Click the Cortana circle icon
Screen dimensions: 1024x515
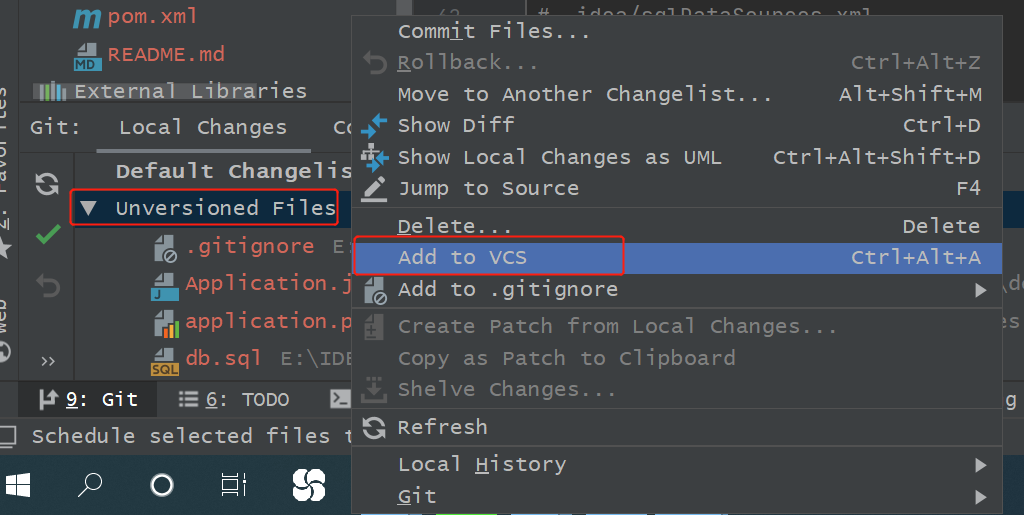tap(161, 486)
